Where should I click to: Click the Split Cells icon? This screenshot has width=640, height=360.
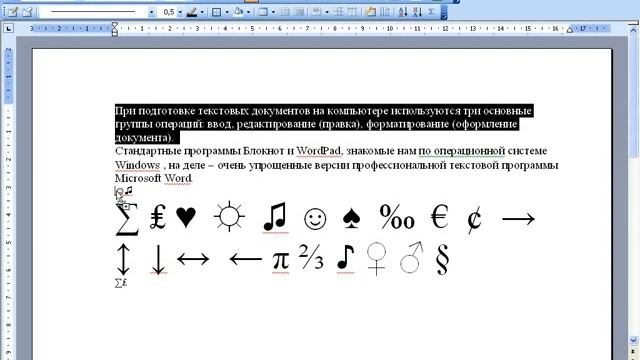click(300, 12)
